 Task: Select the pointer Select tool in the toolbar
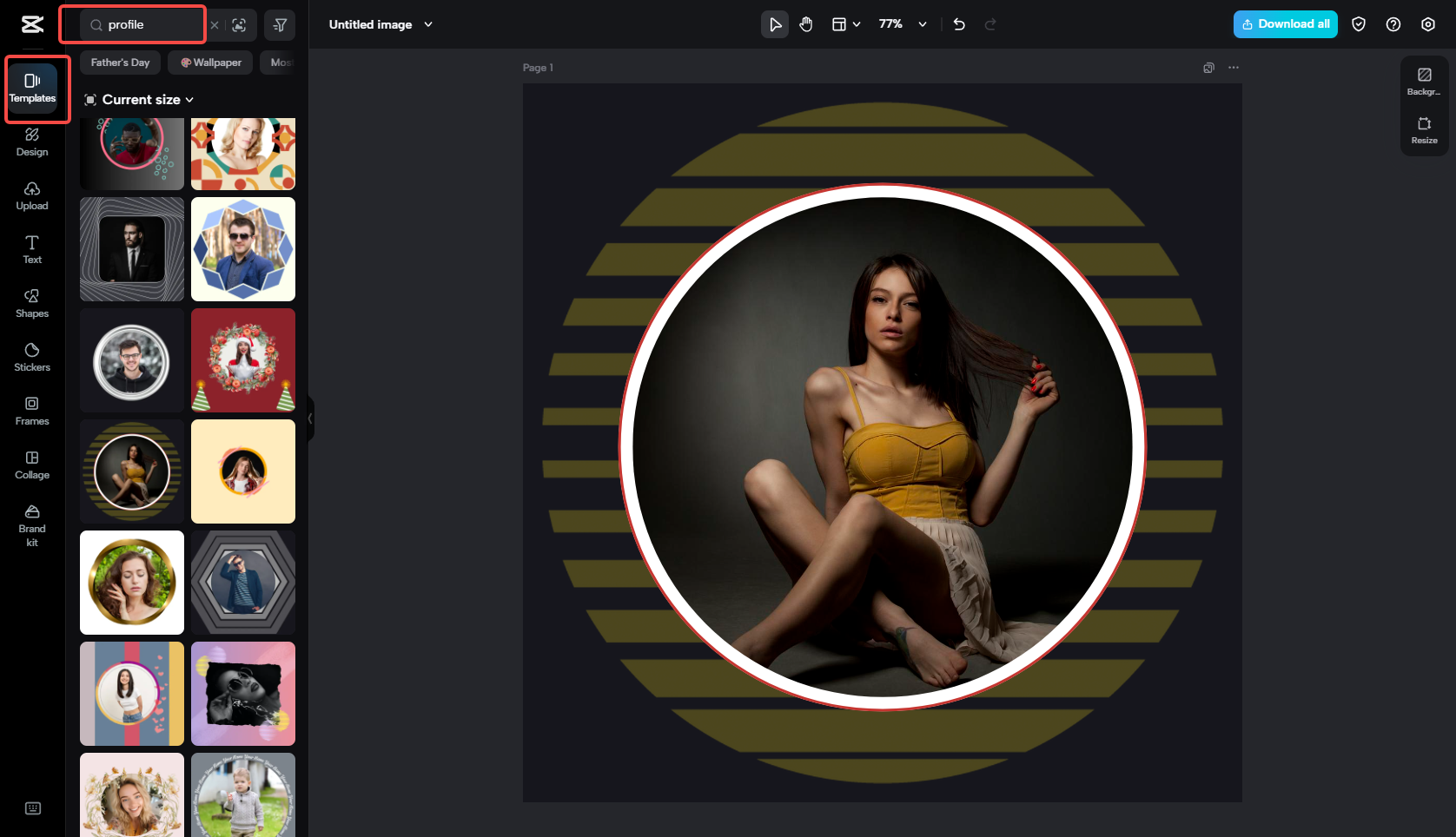pos(774,24)
